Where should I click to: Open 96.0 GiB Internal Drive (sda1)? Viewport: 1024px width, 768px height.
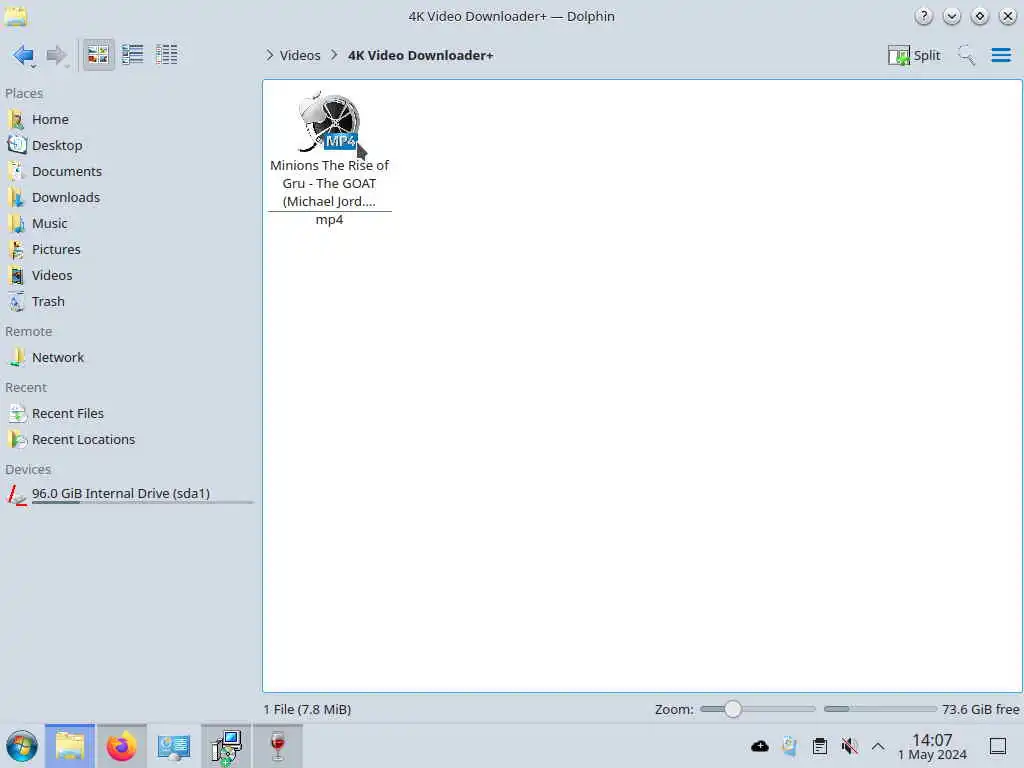(x=120, y=494)
